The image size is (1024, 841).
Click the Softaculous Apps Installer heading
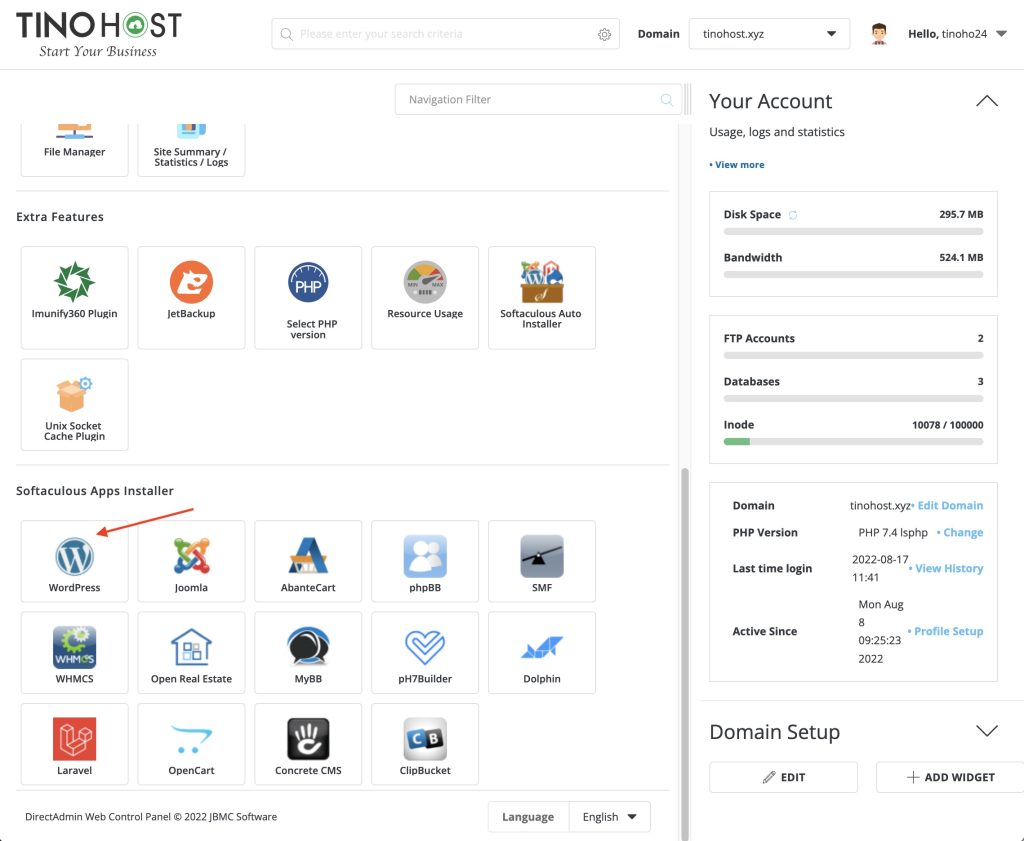pos(95,490)
